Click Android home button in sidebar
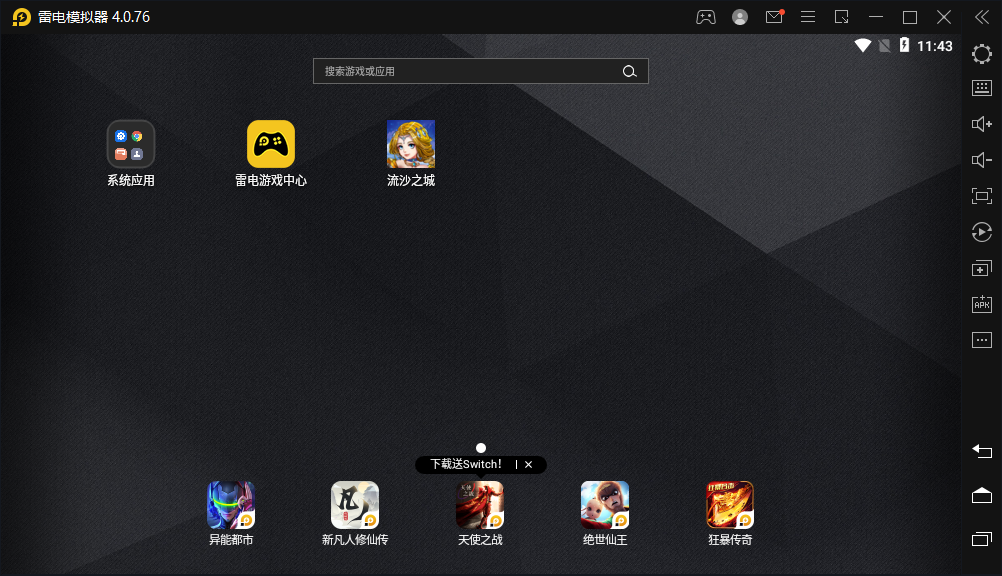Viewport: 1002px width, 576px height. (x=982, y=495)
